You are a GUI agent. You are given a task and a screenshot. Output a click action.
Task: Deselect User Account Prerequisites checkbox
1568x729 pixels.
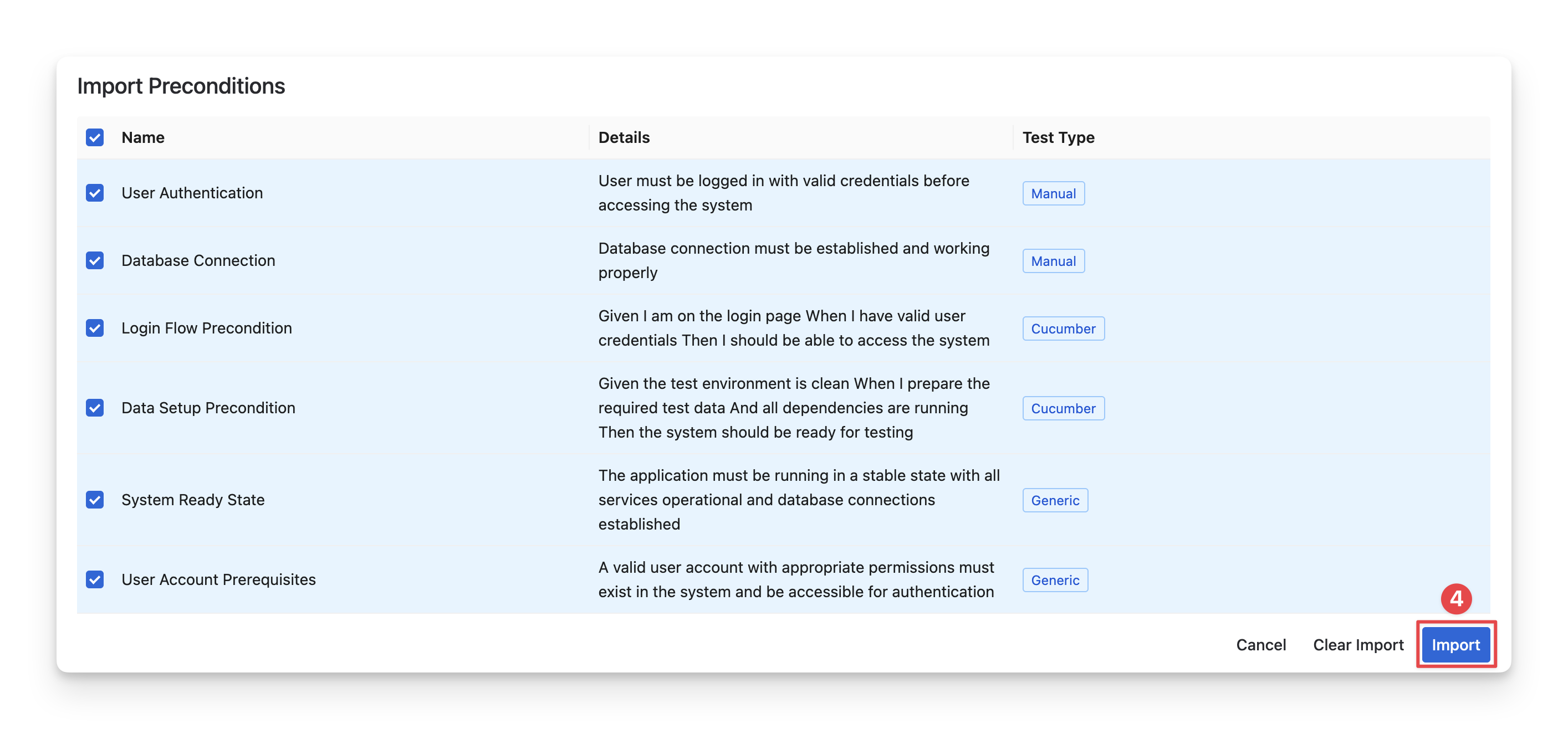[94, 579]
